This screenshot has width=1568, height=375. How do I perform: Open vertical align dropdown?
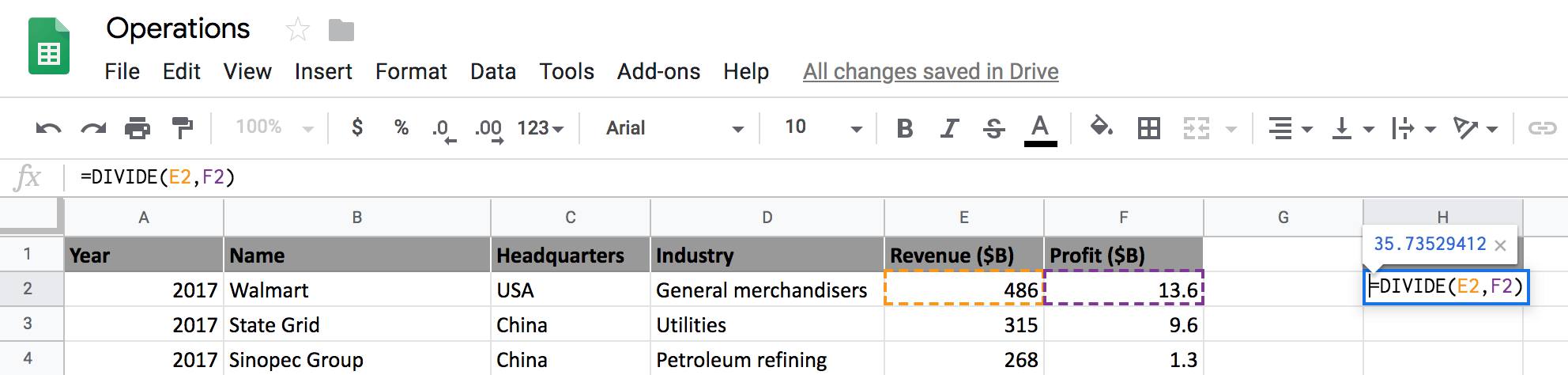(1352, 128)
